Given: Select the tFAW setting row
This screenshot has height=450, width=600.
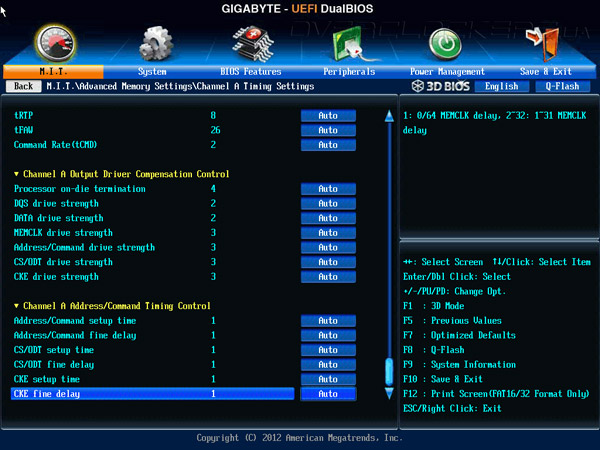Looking at the screenshot, I should click(153, 130).
